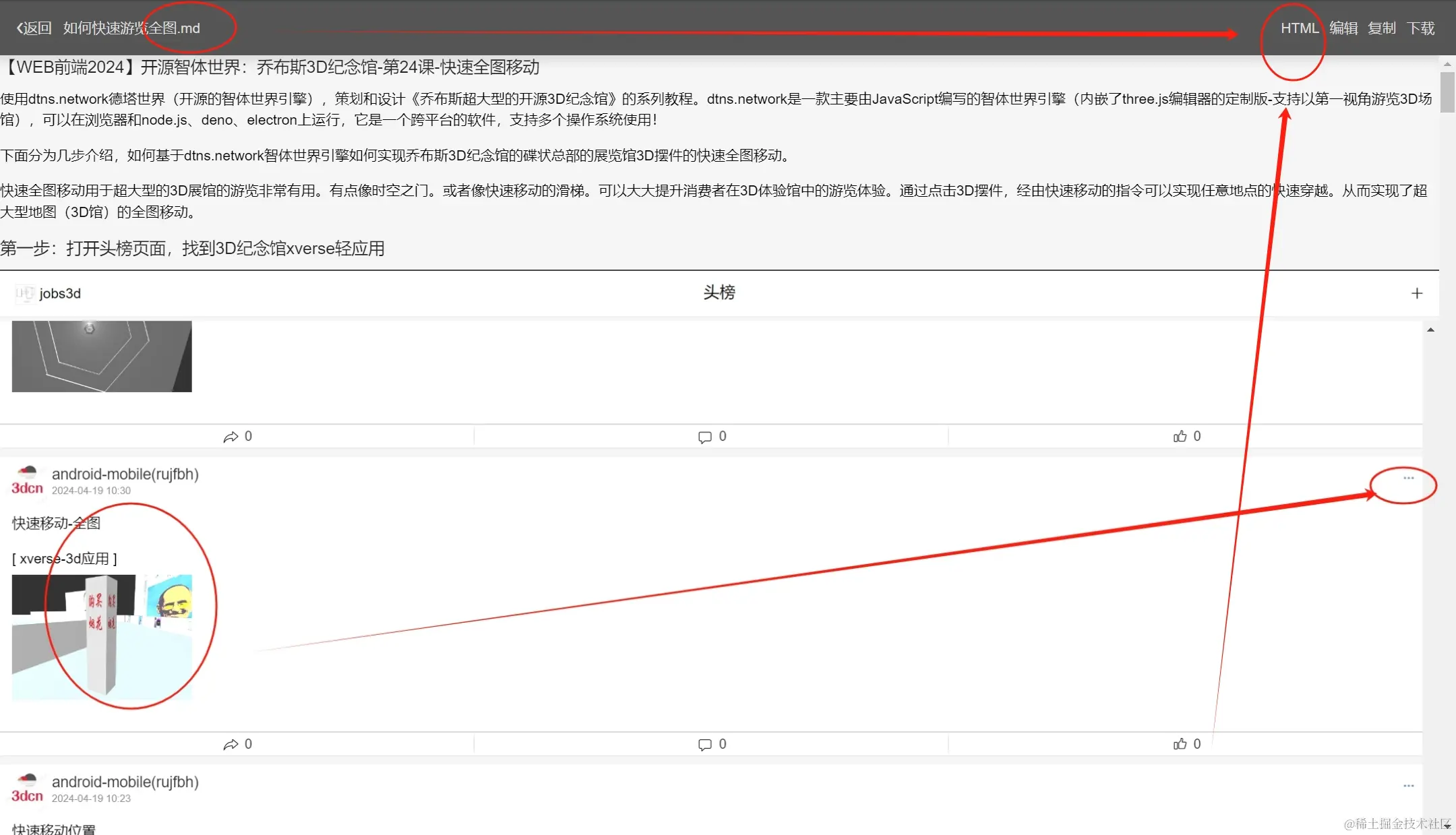
Task: Click share icon on 快速移动-全图 post
Action: [231, 744]
